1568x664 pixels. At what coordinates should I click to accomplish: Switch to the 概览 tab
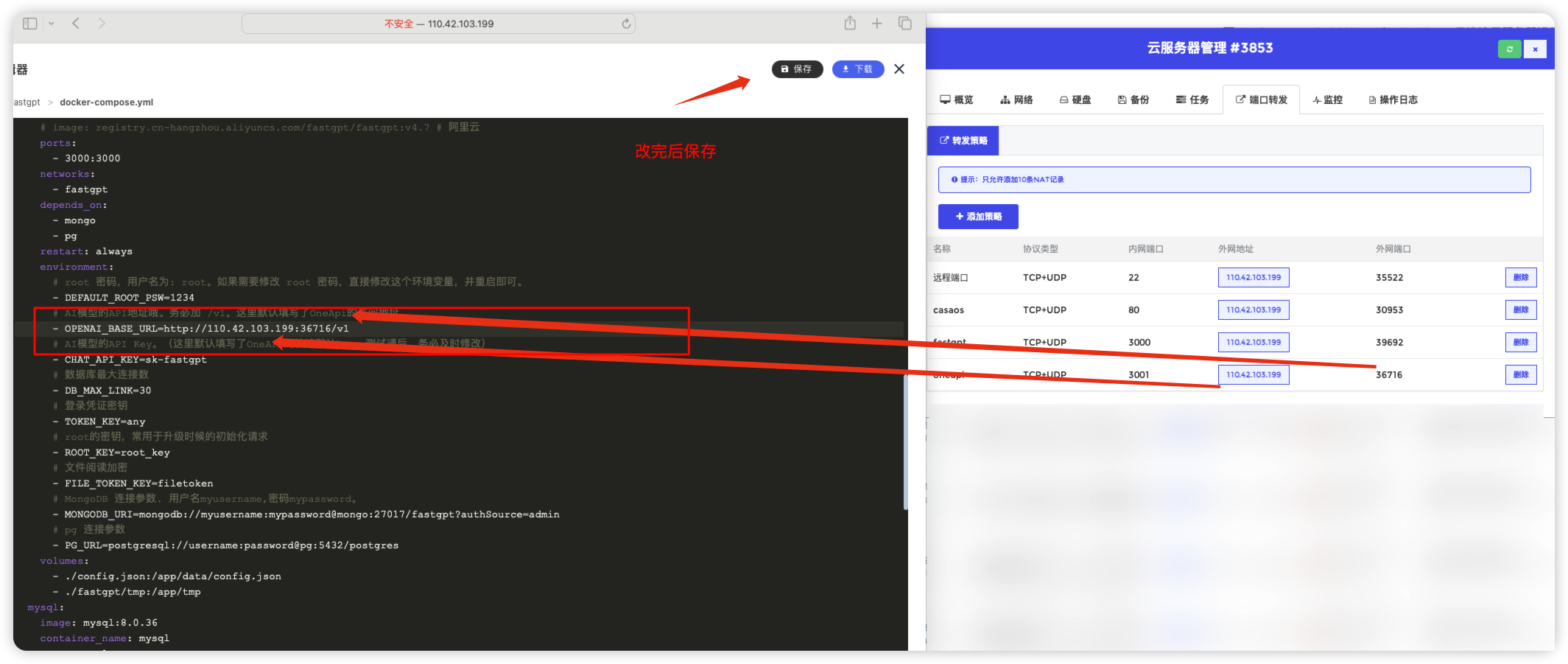[957, 99]
